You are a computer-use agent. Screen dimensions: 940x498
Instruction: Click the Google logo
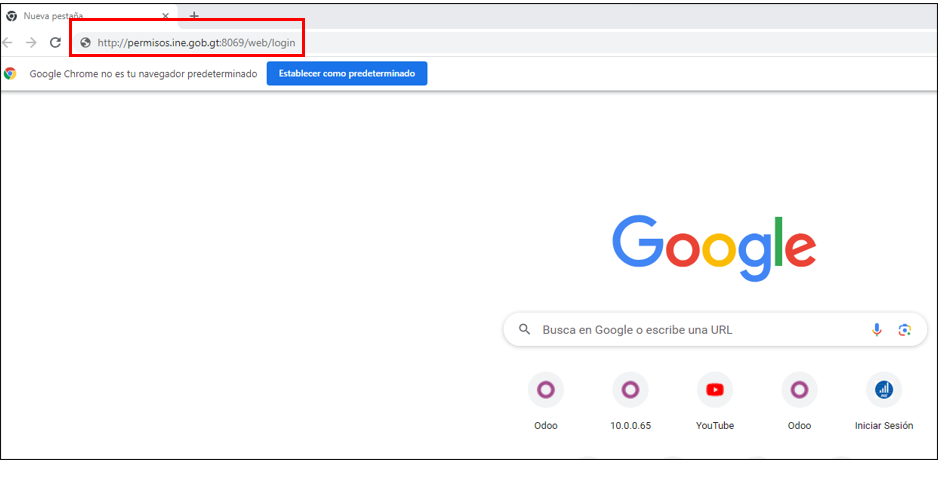coord(713,246)
